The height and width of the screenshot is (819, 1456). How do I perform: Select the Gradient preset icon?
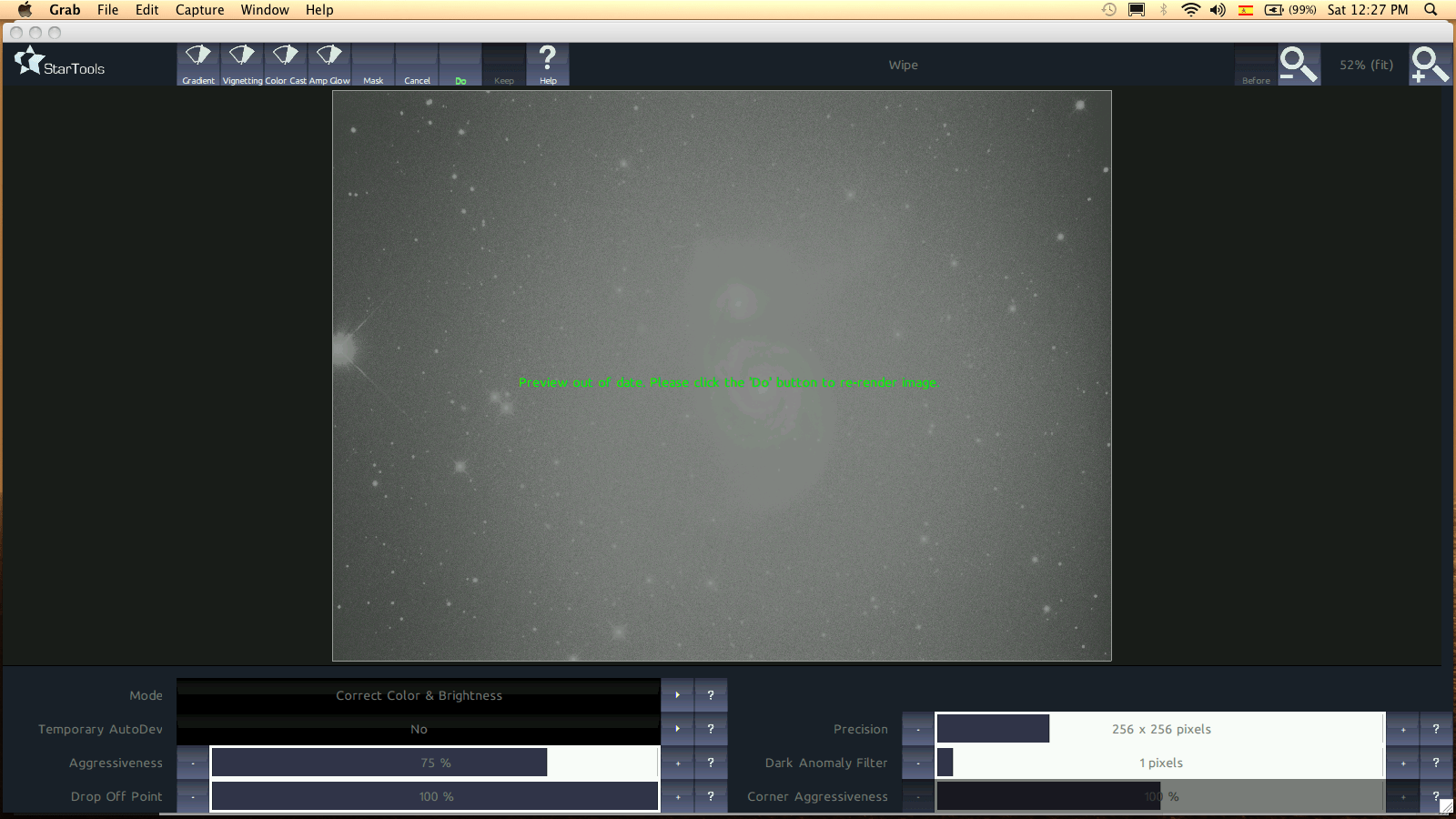[x=198, y=64]
